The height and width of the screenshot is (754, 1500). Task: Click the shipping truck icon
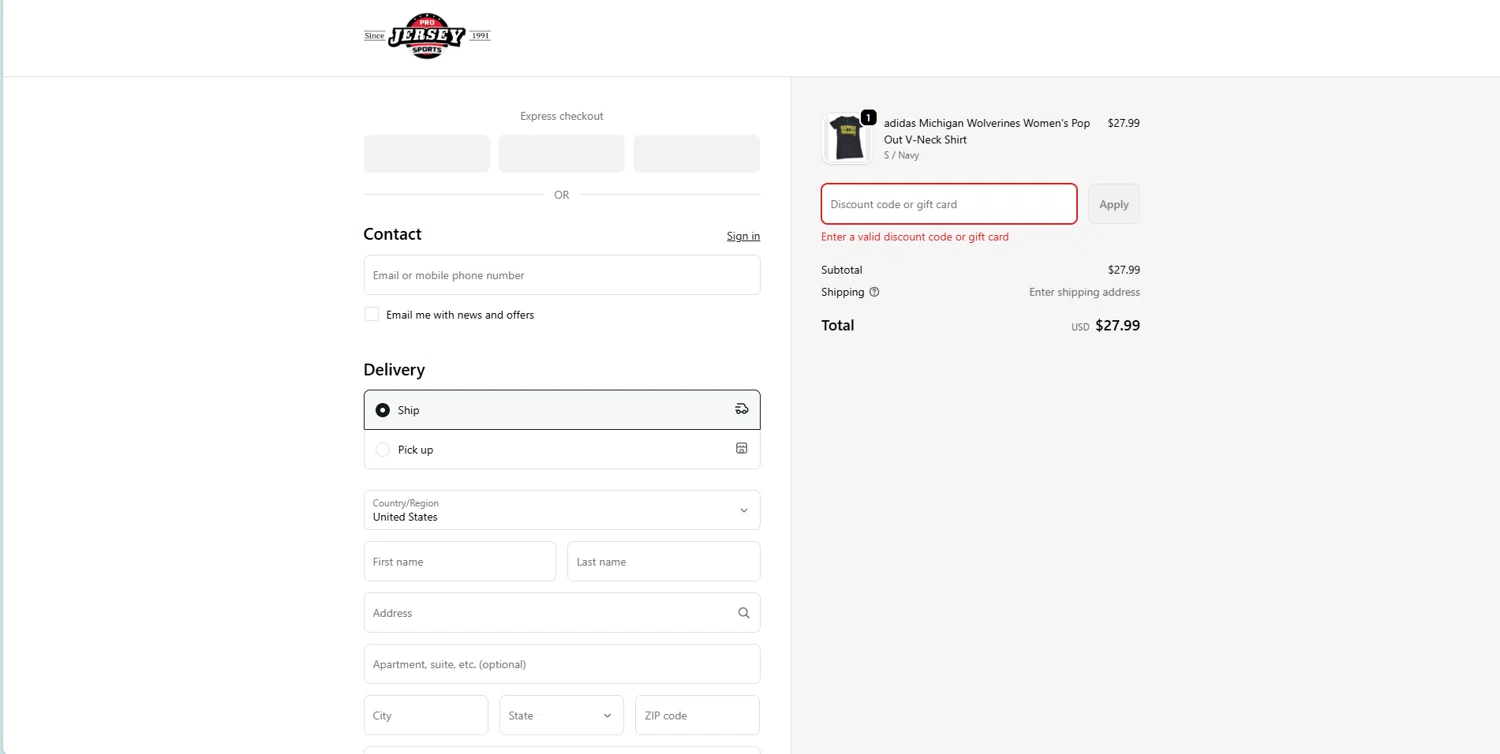(x=741, y=409)
